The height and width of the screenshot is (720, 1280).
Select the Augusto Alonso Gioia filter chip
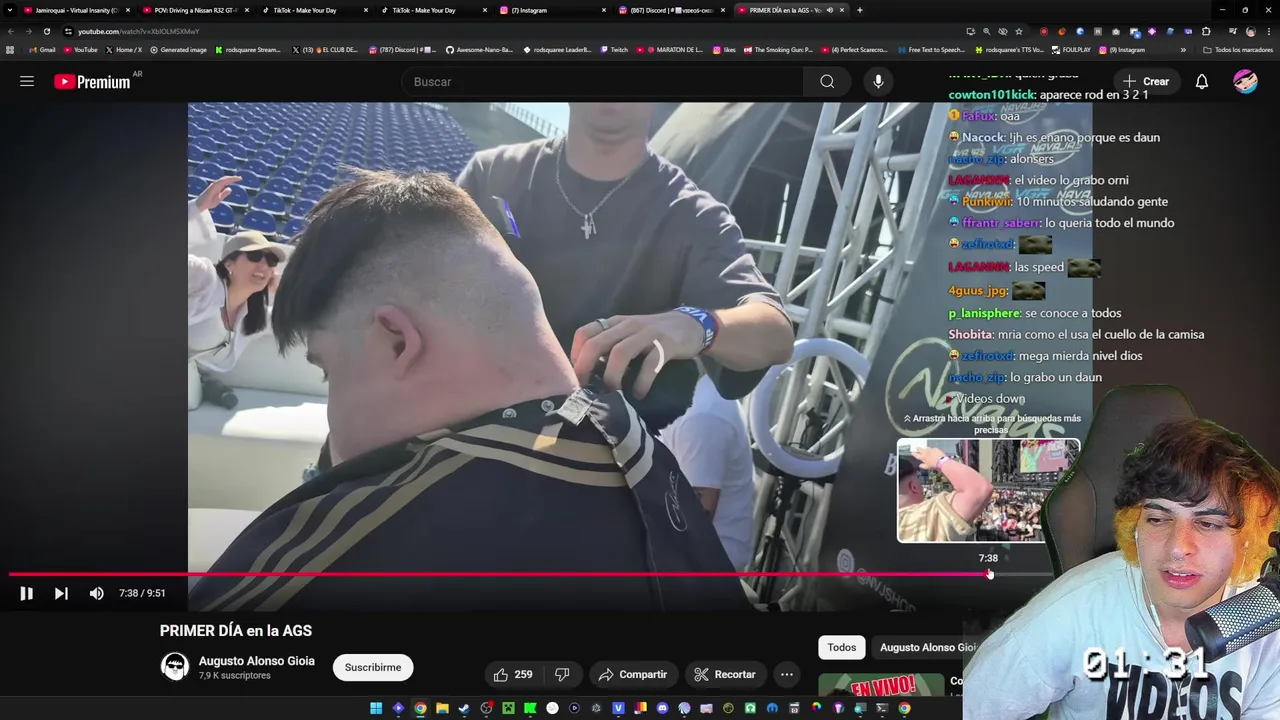927,647
